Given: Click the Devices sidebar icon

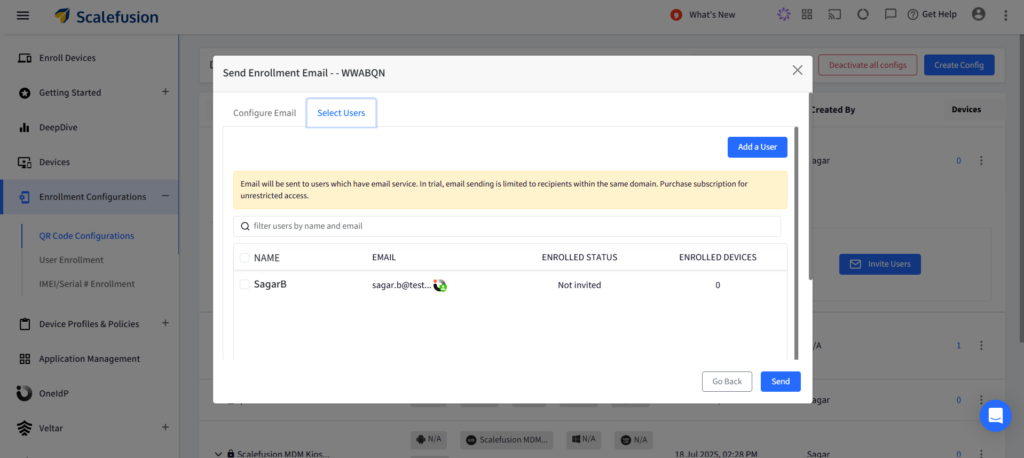Looking at the screenshot, I should [24, 162].
